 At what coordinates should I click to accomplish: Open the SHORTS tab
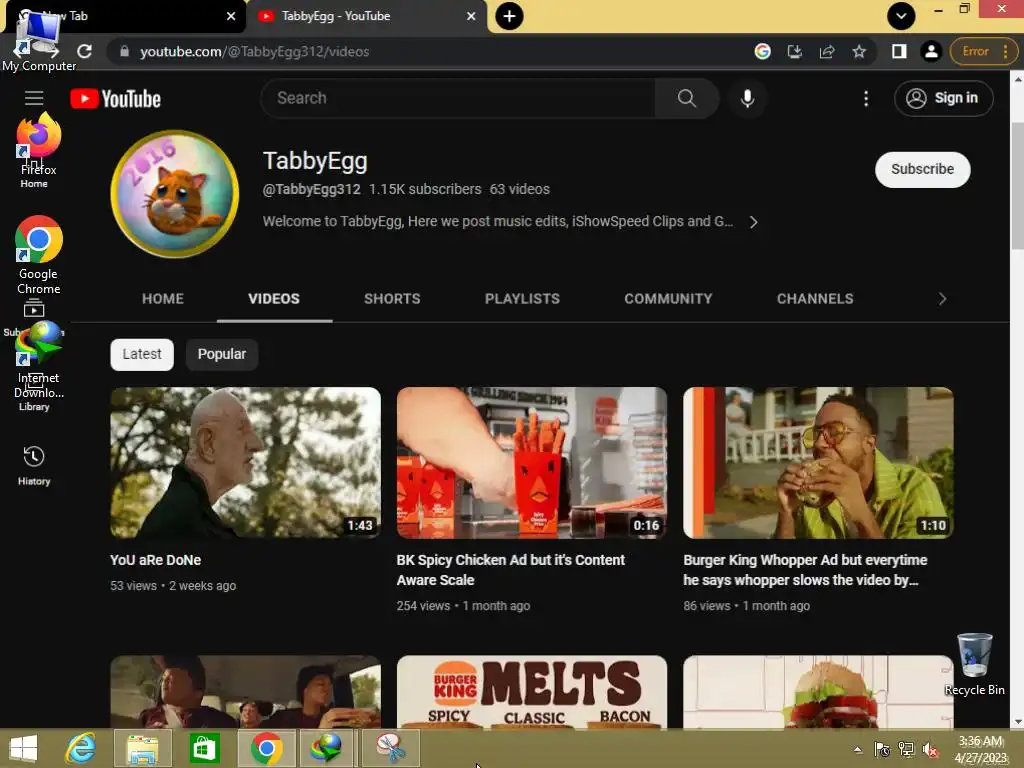pyautogui.click(x=392, y=298)
